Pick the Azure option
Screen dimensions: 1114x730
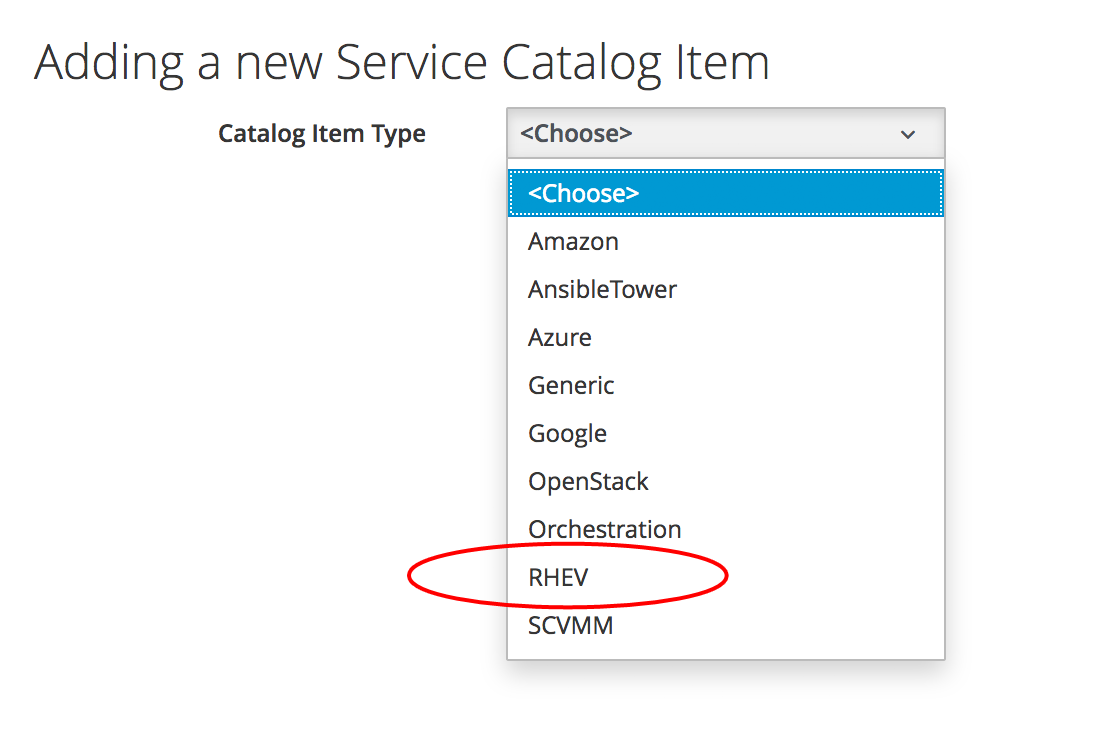(x=560, y=337)
